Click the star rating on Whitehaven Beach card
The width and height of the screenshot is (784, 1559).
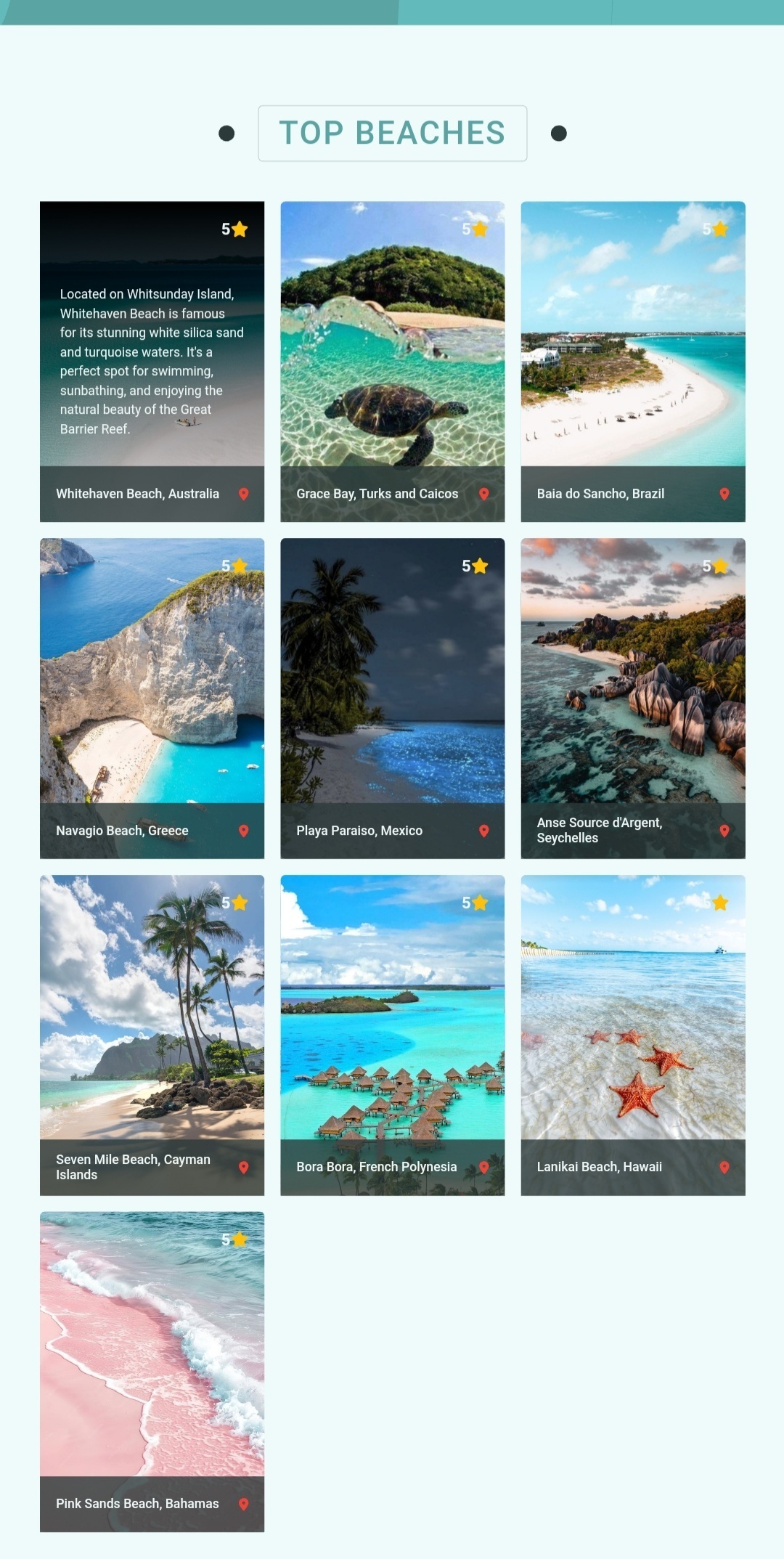(x=234, y=229)
